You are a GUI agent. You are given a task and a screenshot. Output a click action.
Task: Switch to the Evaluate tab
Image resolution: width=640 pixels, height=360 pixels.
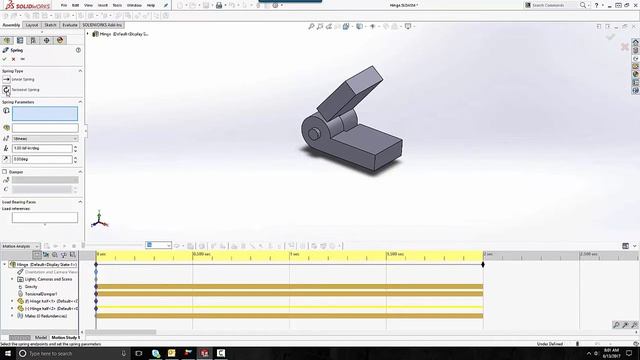pyautogui.click(x=70, y=25)
